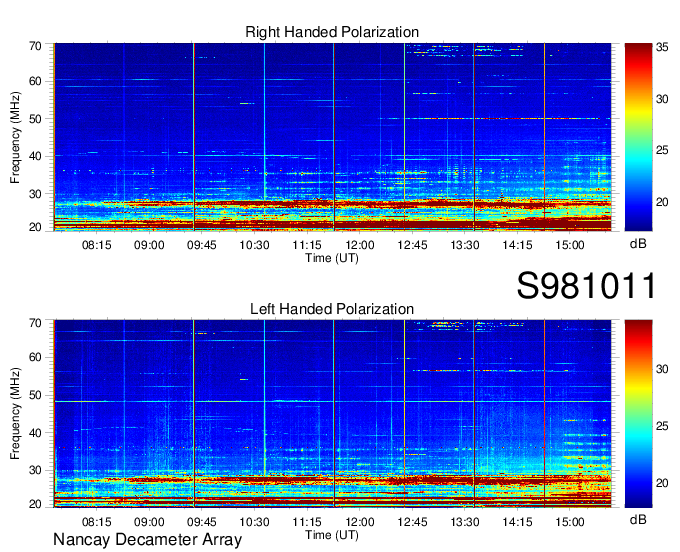The image size is (680, 552).
Task: Click the "15:00" time tick under Left Handed plot
Action: pyautogui.click(x=570, y=522)
